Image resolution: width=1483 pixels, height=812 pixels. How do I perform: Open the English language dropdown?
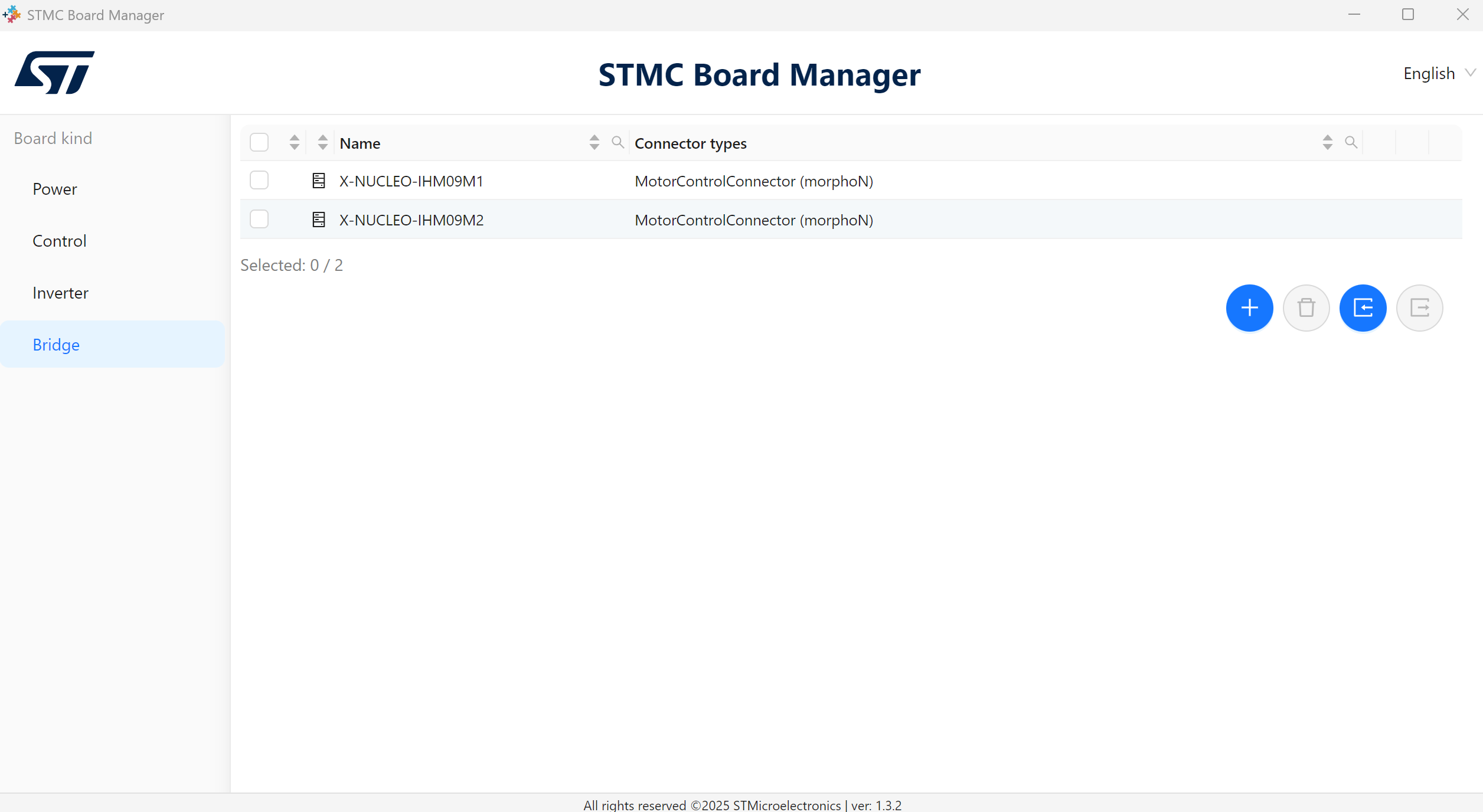pos(1439,73)
